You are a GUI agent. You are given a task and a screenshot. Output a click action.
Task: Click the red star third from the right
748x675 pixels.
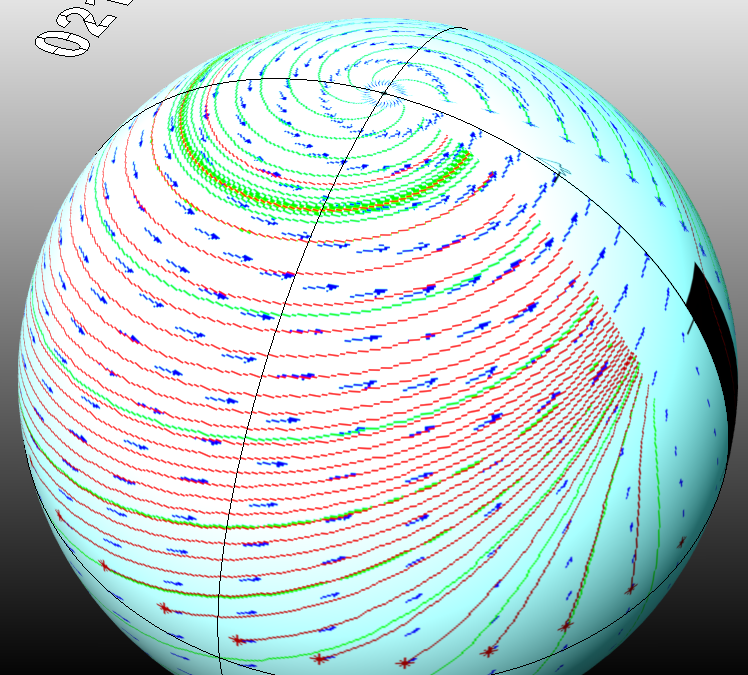(488, 652)
